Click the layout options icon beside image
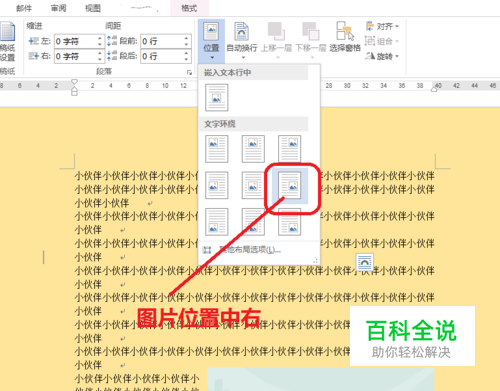Screen dimensions: 500x391 pyautogui.click(x=364, y=262)
